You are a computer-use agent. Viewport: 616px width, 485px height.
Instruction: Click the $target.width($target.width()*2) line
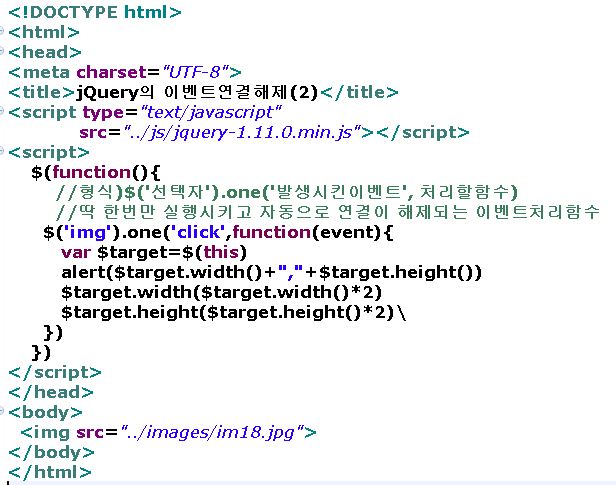tap(222, 293)
